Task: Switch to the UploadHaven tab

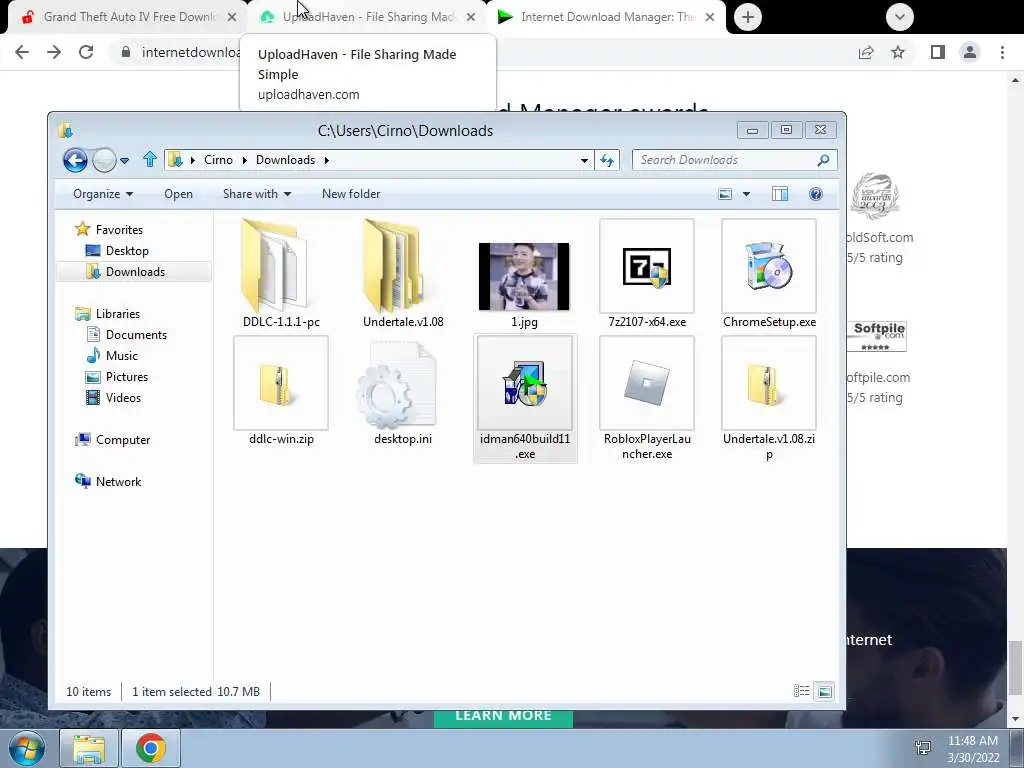Action: (x=367, y=17)
